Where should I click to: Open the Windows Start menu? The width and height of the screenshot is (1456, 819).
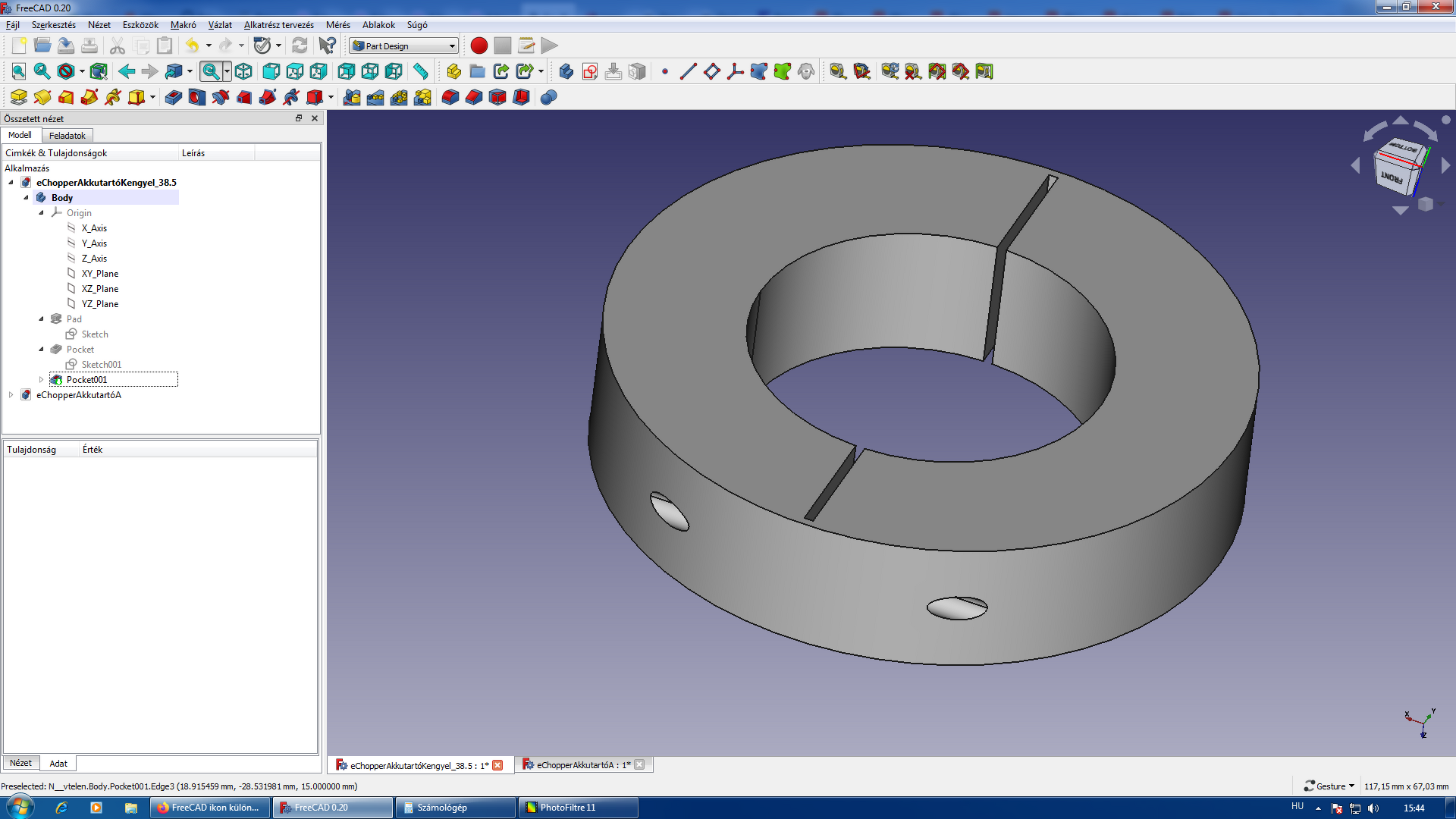[x=20, y=807]
